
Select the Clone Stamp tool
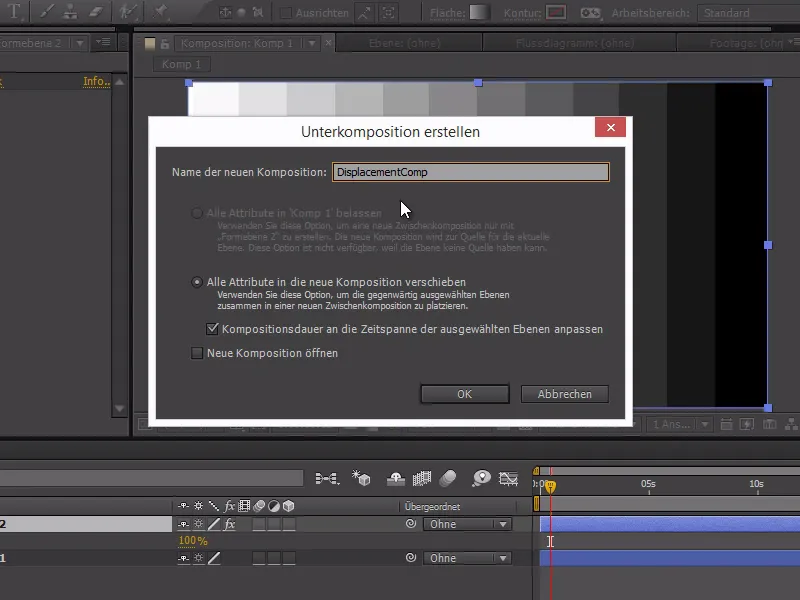click(x=70, y=12)
